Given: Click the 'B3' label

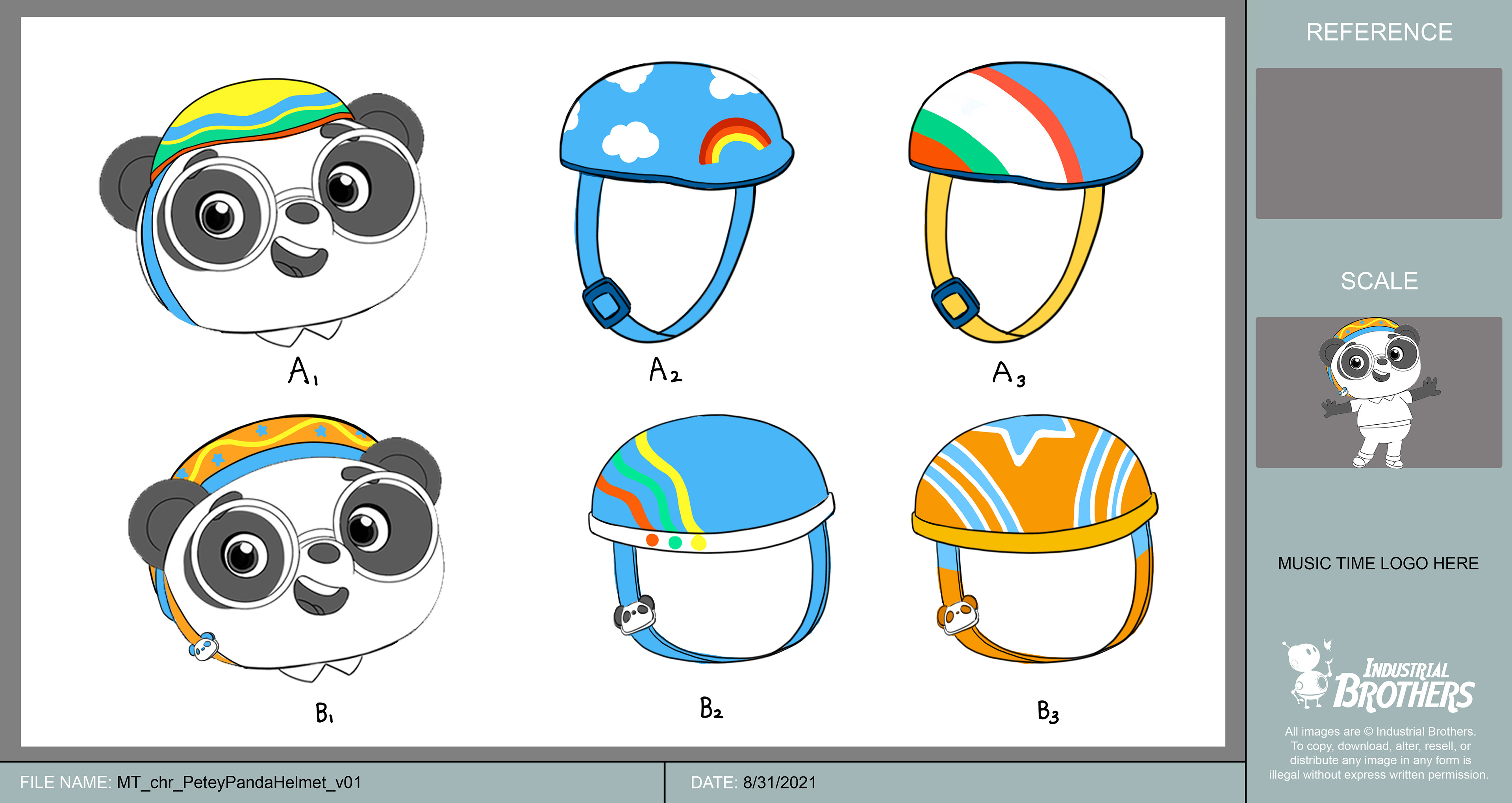Looking at the screenshot, I should pyautogui.click(x=1048, y=711).
